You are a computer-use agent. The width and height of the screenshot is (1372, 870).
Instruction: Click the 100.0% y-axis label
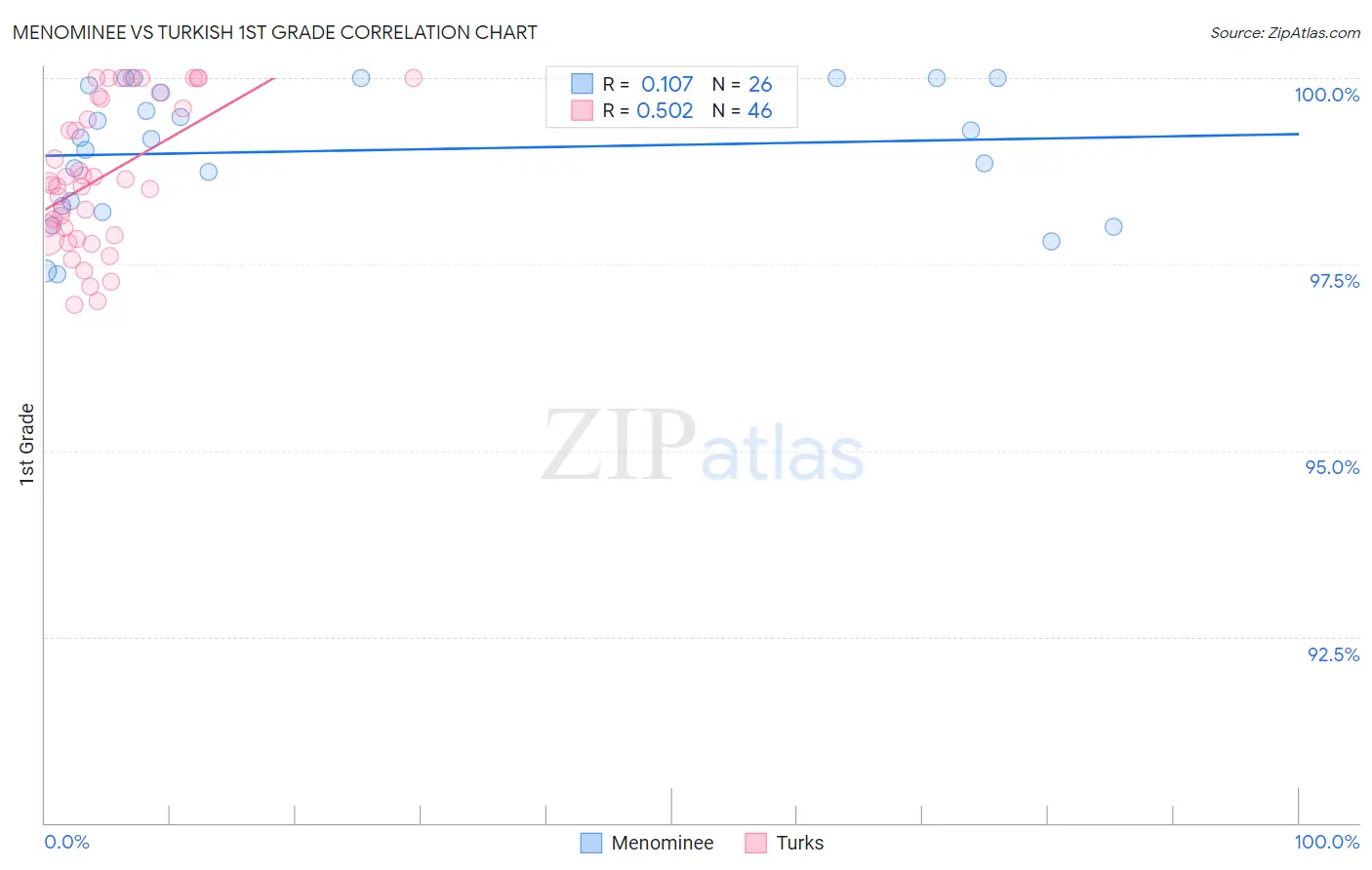(x=1326, y=95)
